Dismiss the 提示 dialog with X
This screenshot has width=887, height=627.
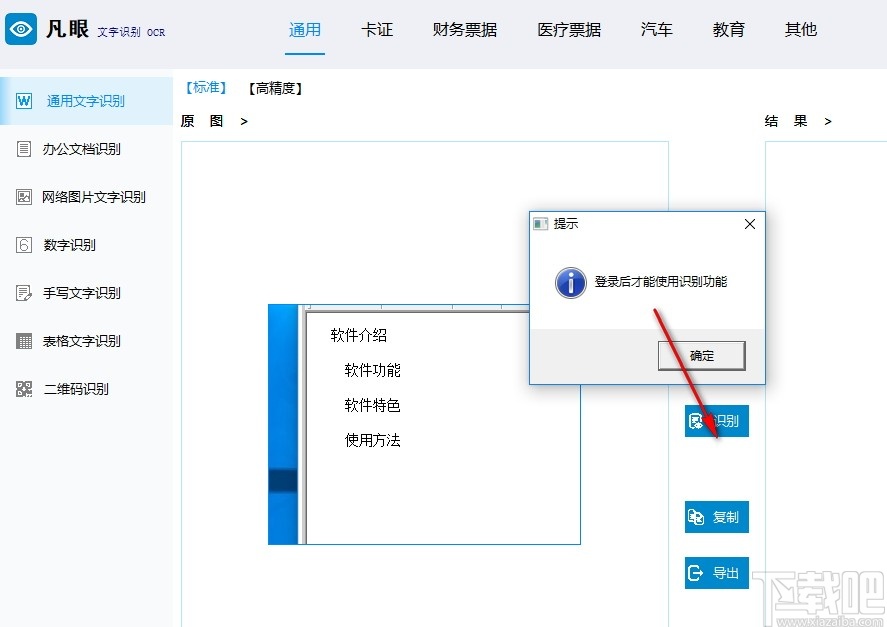click(x=750, y=224)
